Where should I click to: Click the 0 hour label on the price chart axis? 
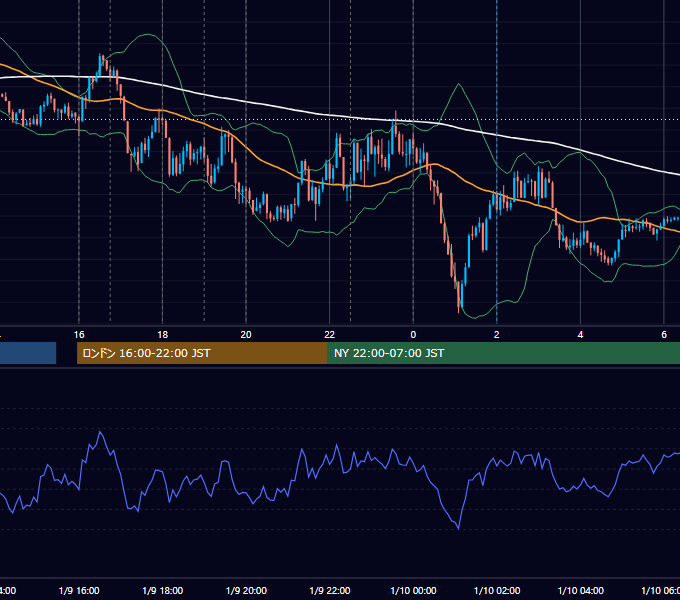(x=413, y=335)
